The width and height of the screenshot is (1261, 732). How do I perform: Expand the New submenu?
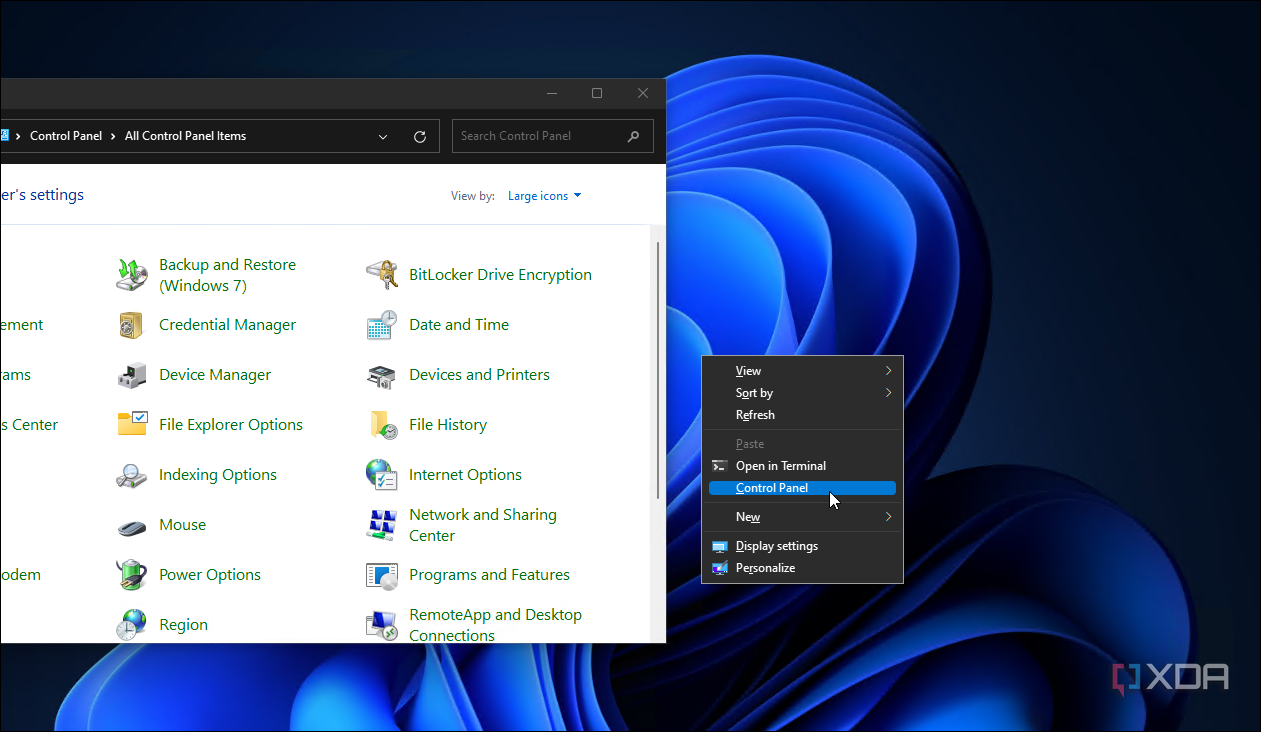(748, 516)
